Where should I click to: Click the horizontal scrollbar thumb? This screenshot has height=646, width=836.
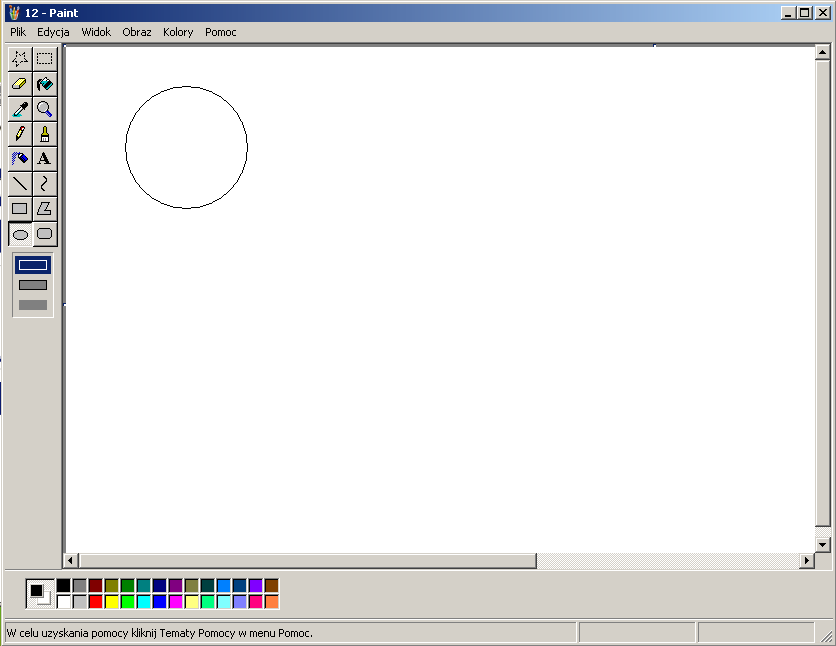click(308, 560)
